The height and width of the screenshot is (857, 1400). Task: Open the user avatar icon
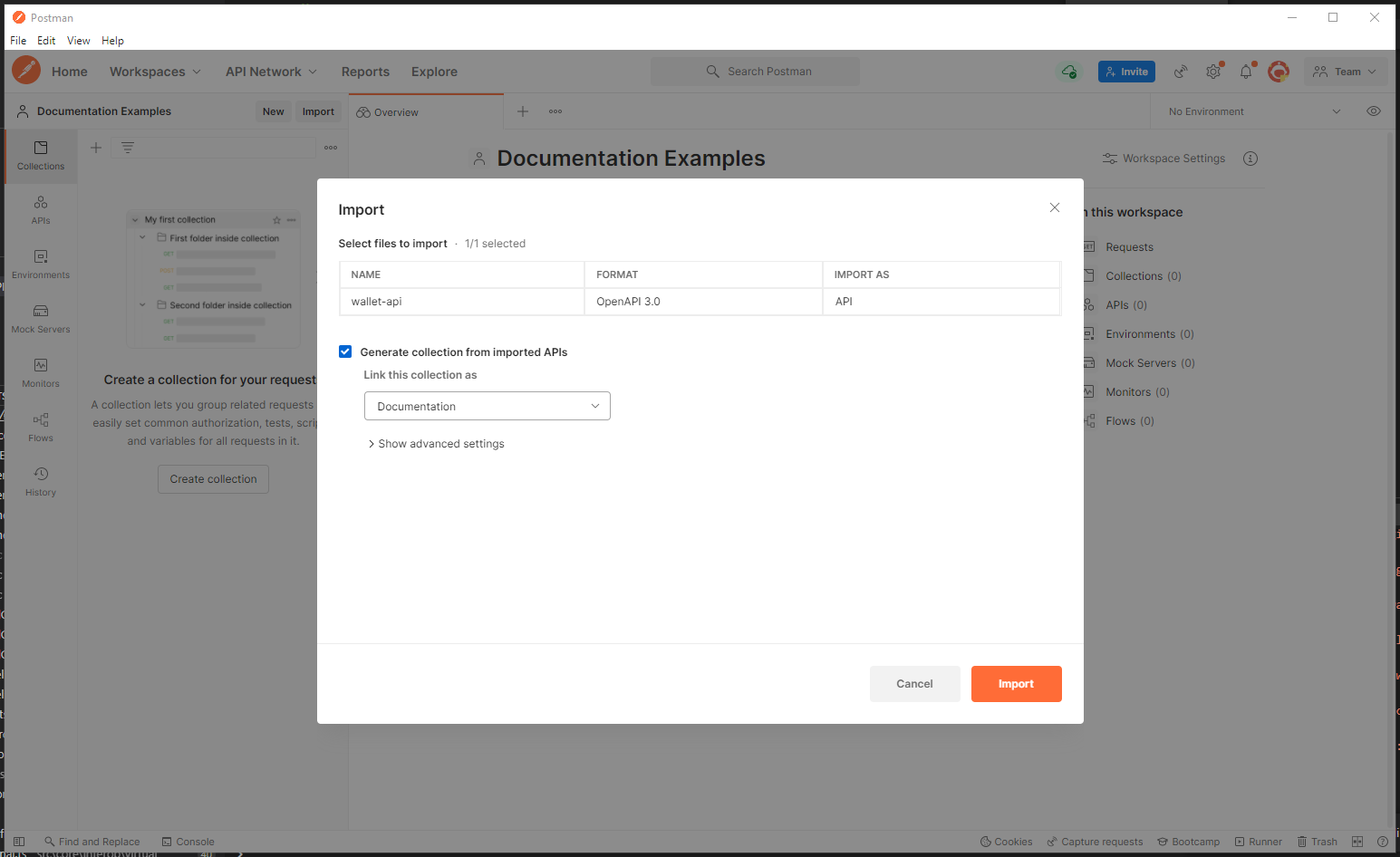1279,72
